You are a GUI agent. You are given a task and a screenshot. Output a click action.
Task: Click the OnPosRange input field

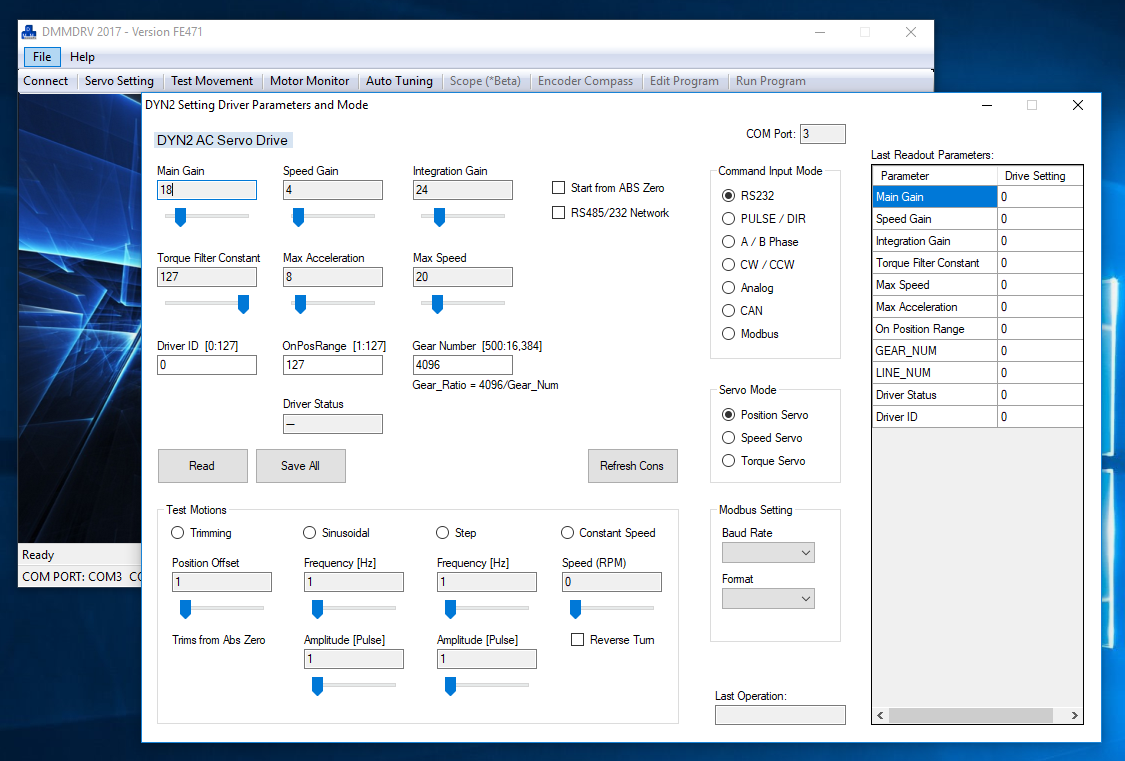click(x=333, y=365)
